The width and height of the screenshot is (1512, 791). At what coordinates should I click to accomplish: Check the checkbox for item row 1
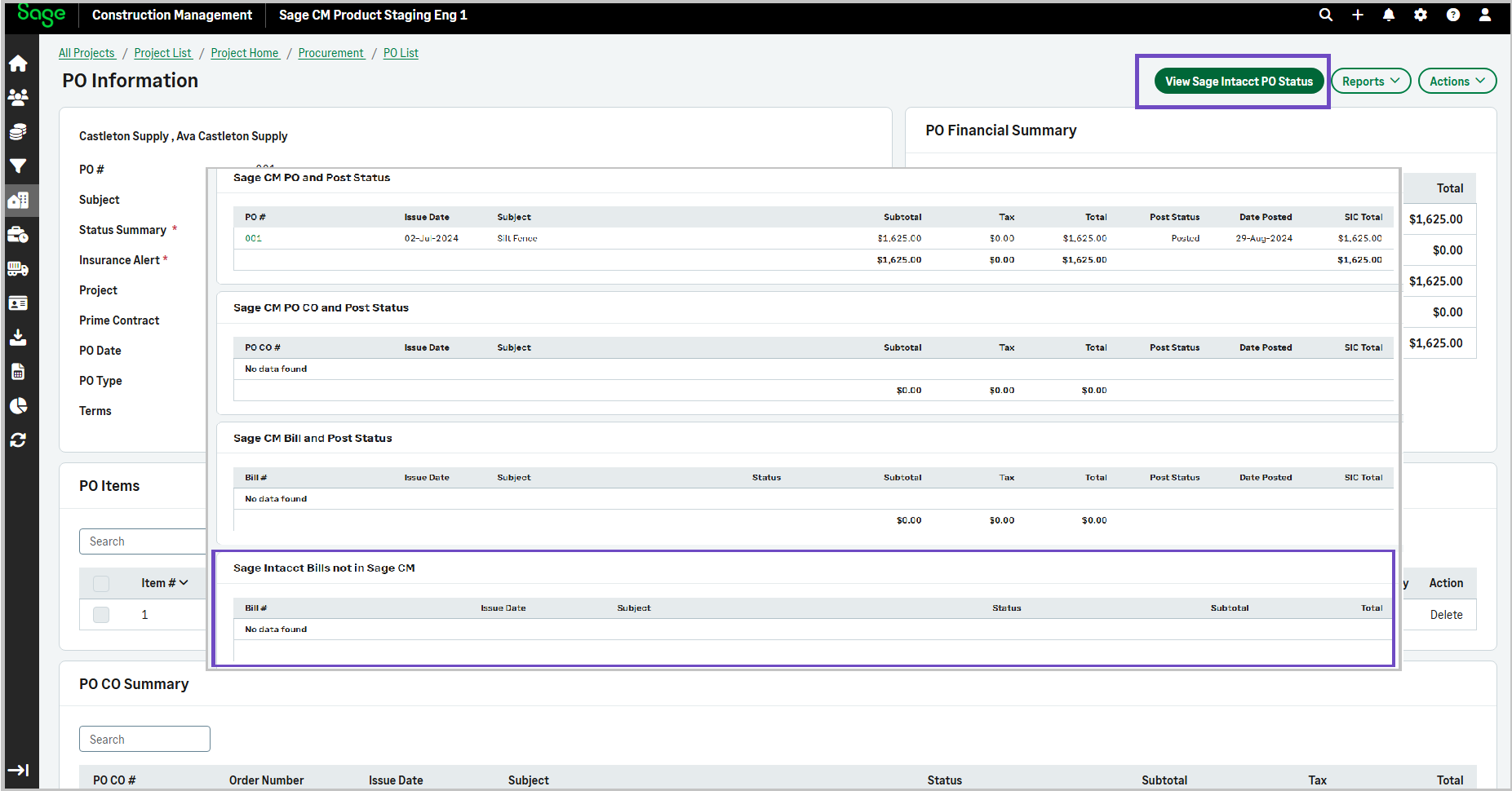101,615
